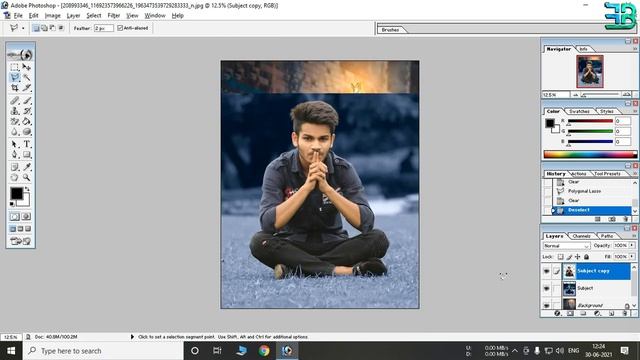
Task: Select the Brush tool
Action: 27,100
